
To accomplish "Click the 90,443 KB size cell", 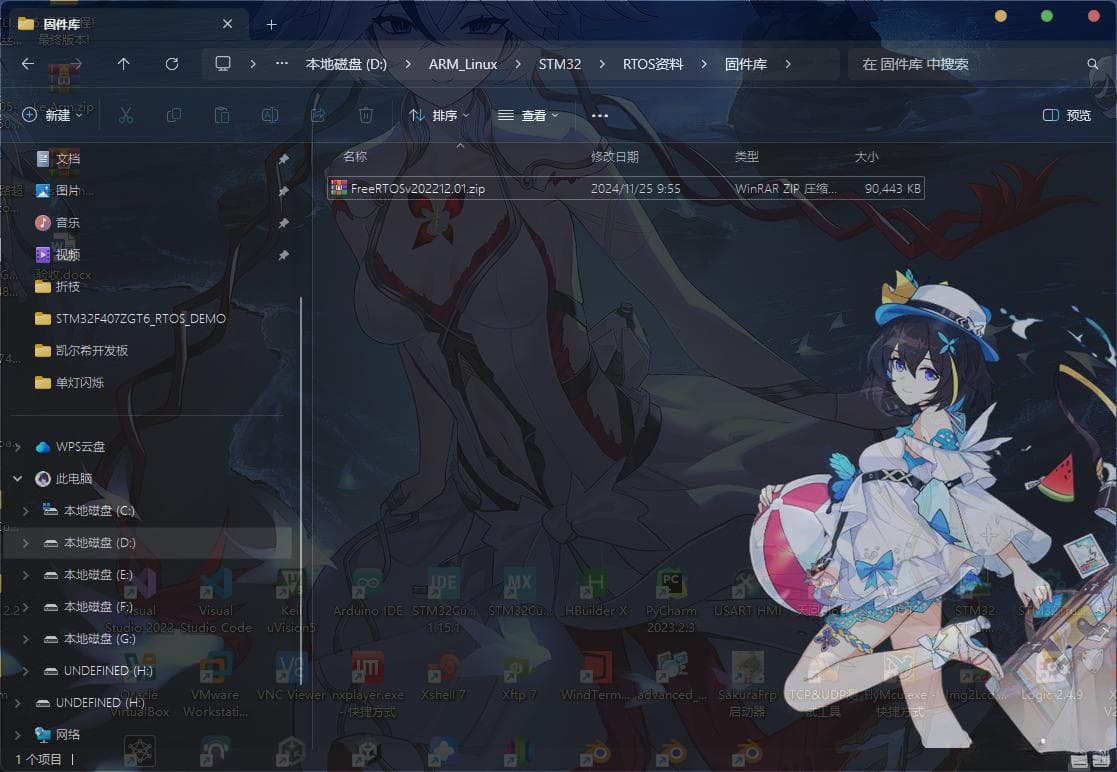I will point(893,189).
